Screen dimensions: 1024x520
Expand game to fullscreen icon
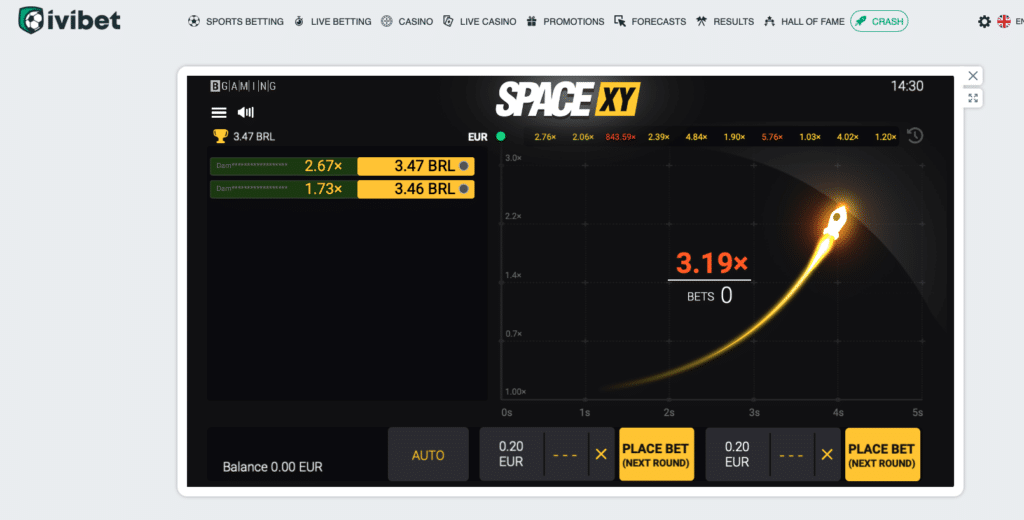point(973,98)
